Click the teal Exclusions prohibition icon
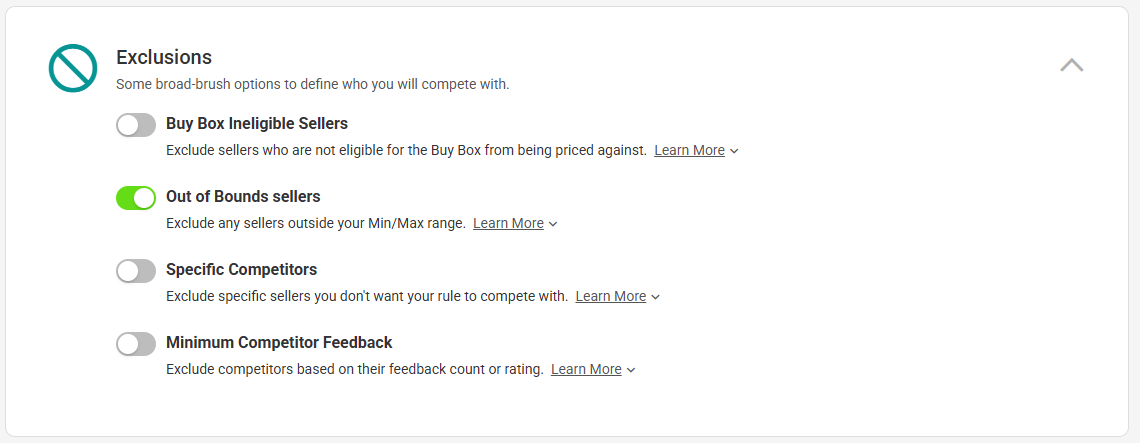This screenshot has width=1140, height=443. click(x=73, y=68)
